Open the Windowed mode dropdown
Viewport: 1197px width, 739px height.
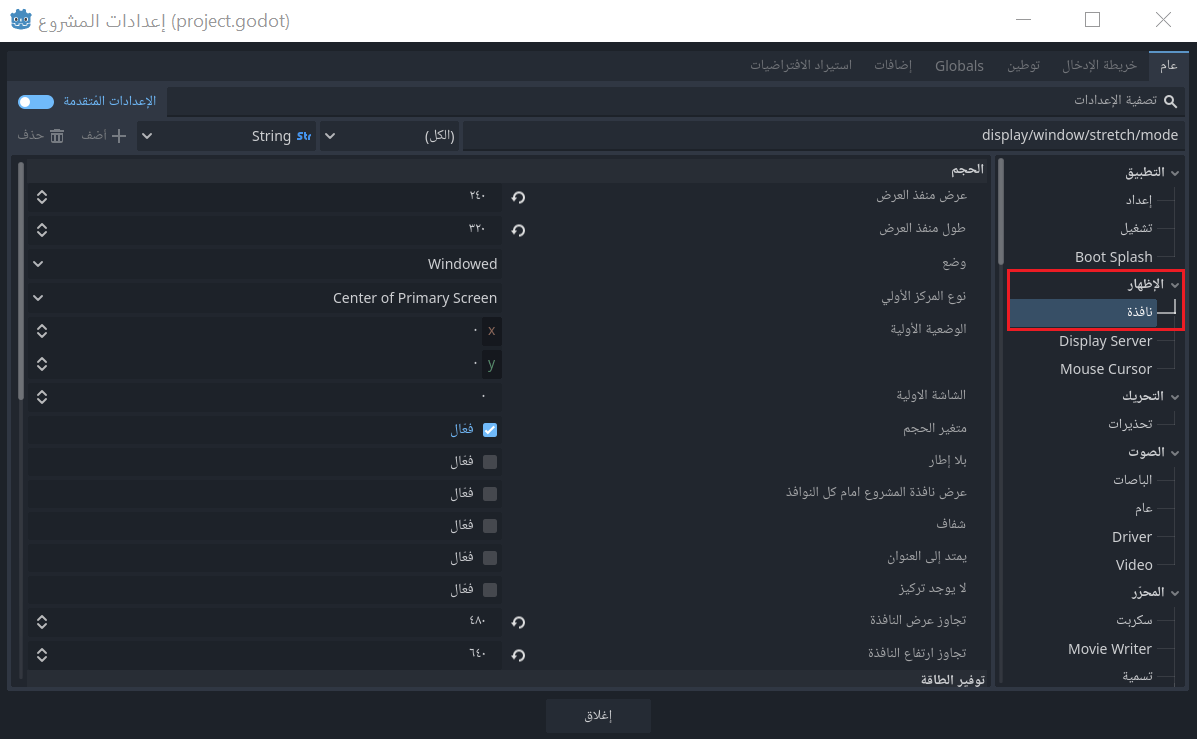tap(265, 264)
